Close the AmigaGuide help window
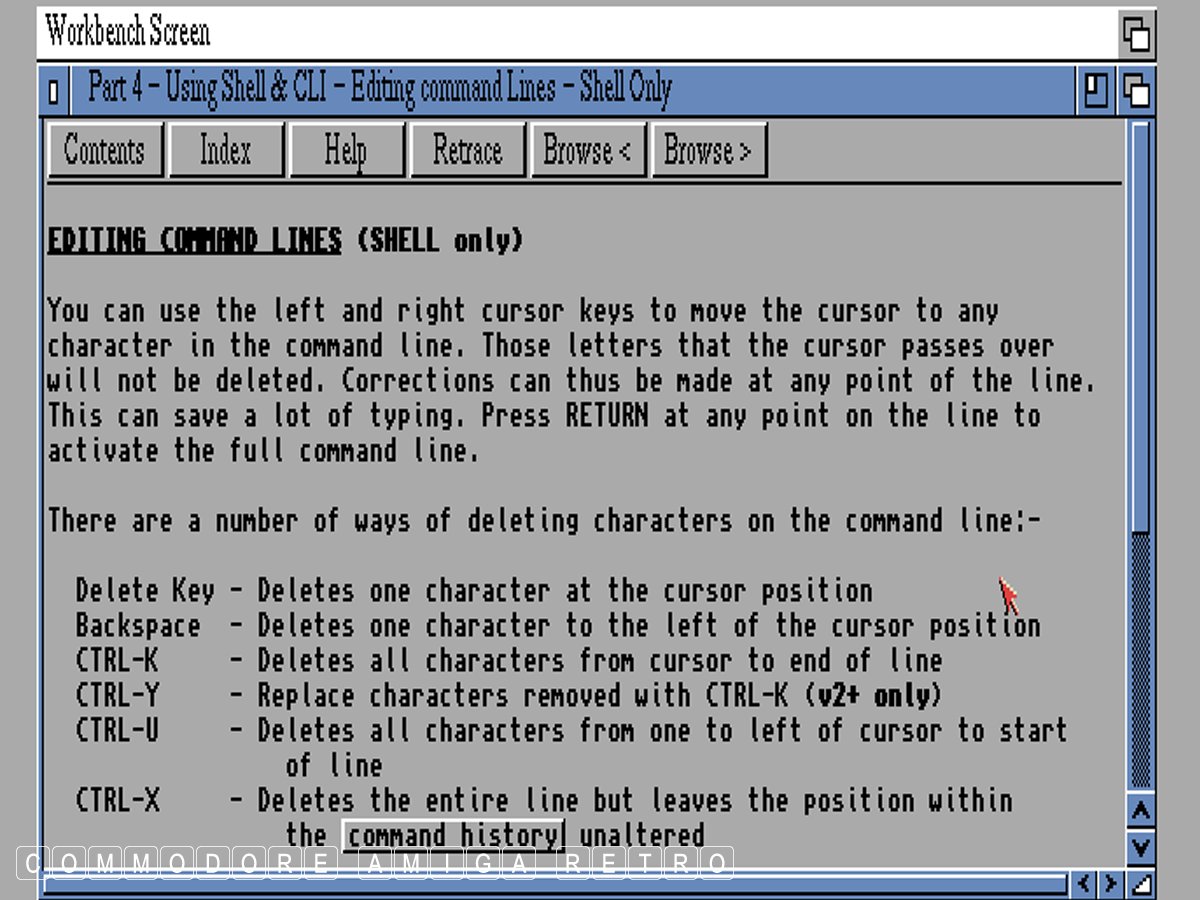Viewport: 1200px width, 900px height. 54,92
